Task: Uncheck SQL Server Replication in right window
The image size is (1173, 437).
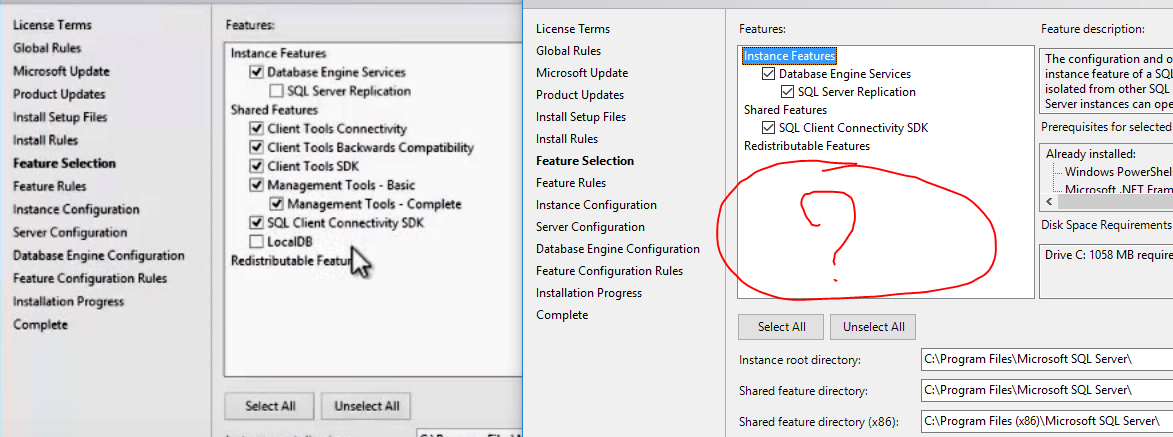Action: tap(787, 92)
